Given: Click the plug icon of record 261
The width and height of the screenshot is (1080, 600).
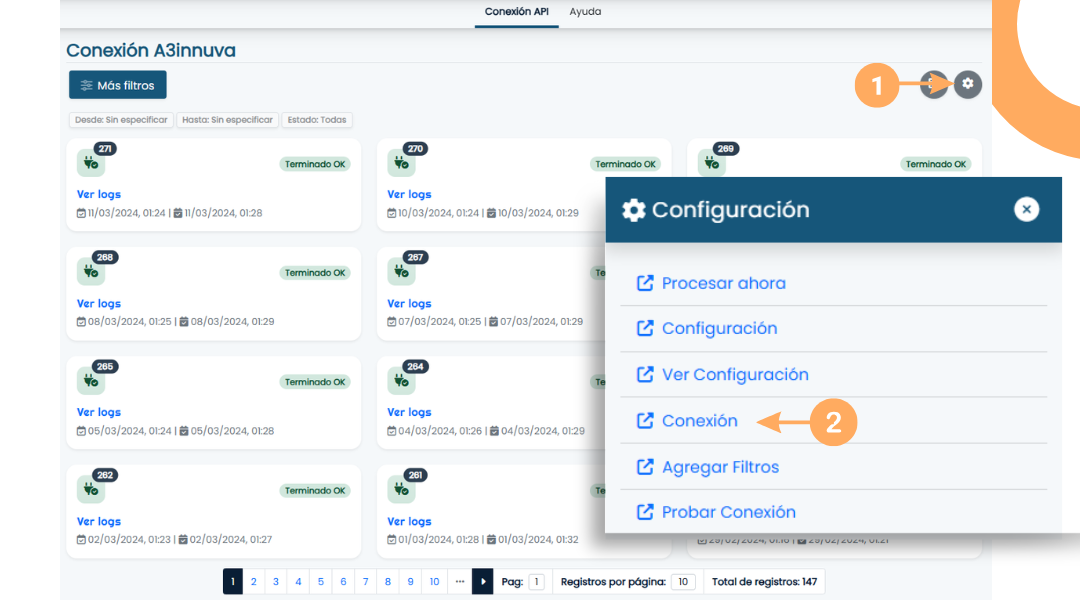Looking at the screenshot, I should point(402,490).
